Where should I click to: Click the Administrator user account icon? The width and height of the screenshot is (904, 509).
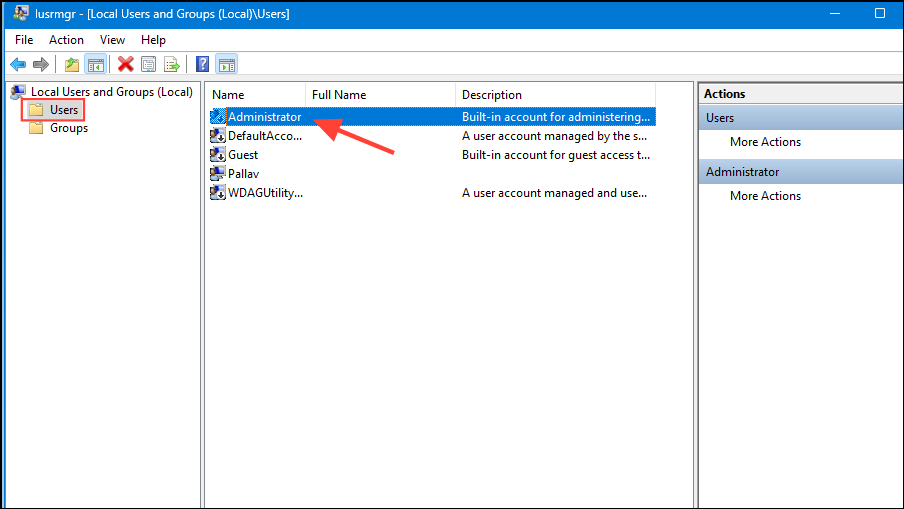217,116
